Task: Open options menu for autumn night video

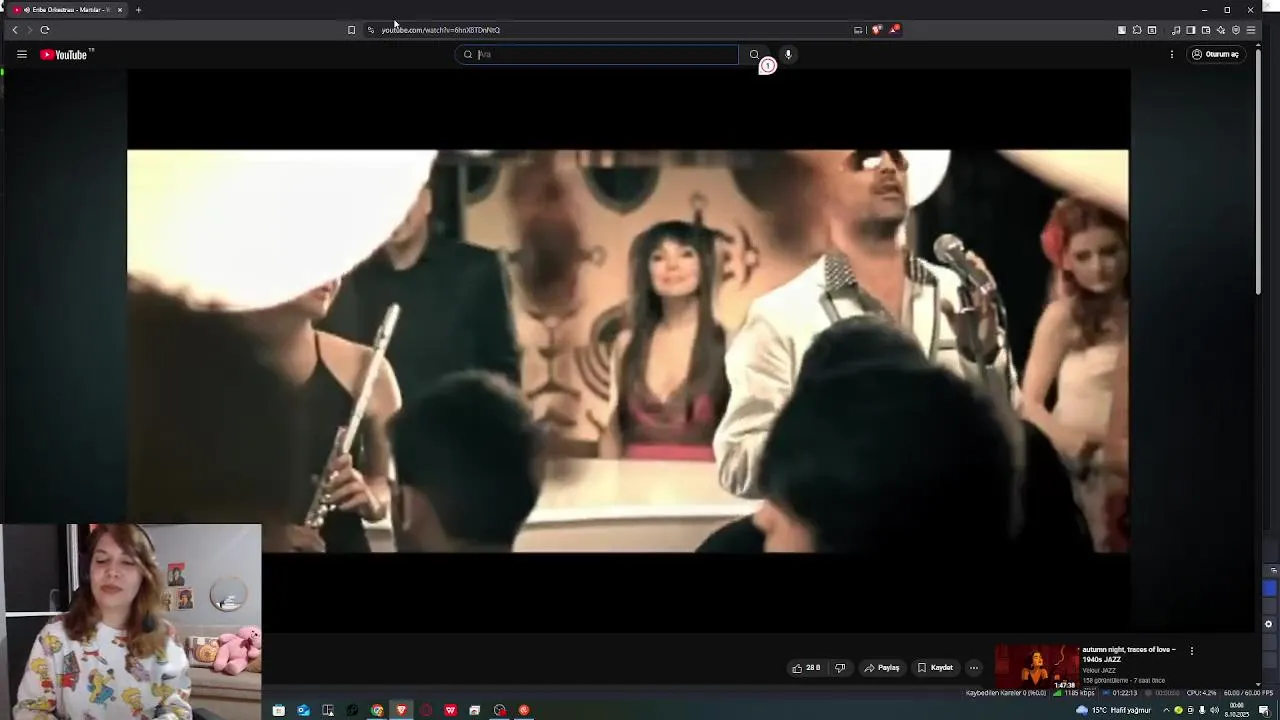Action: click(x=1191, y=651)
